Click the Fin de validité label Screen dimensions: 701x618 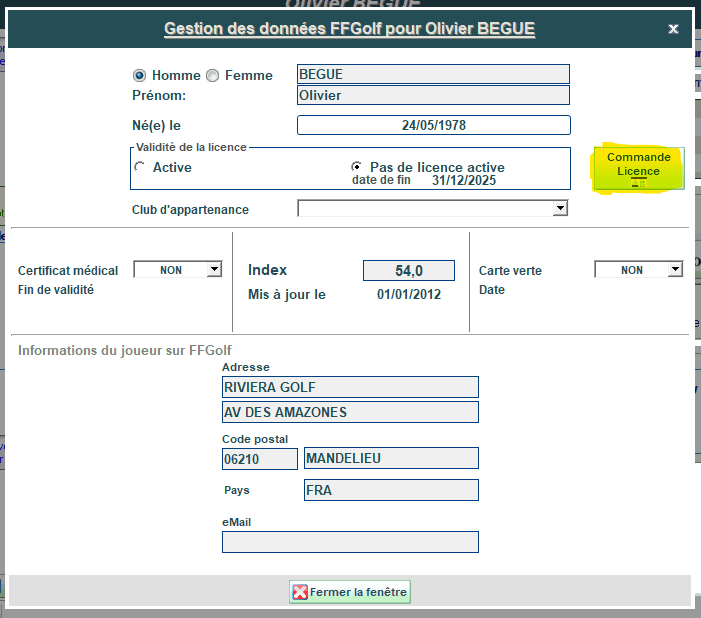pos(56,290)
